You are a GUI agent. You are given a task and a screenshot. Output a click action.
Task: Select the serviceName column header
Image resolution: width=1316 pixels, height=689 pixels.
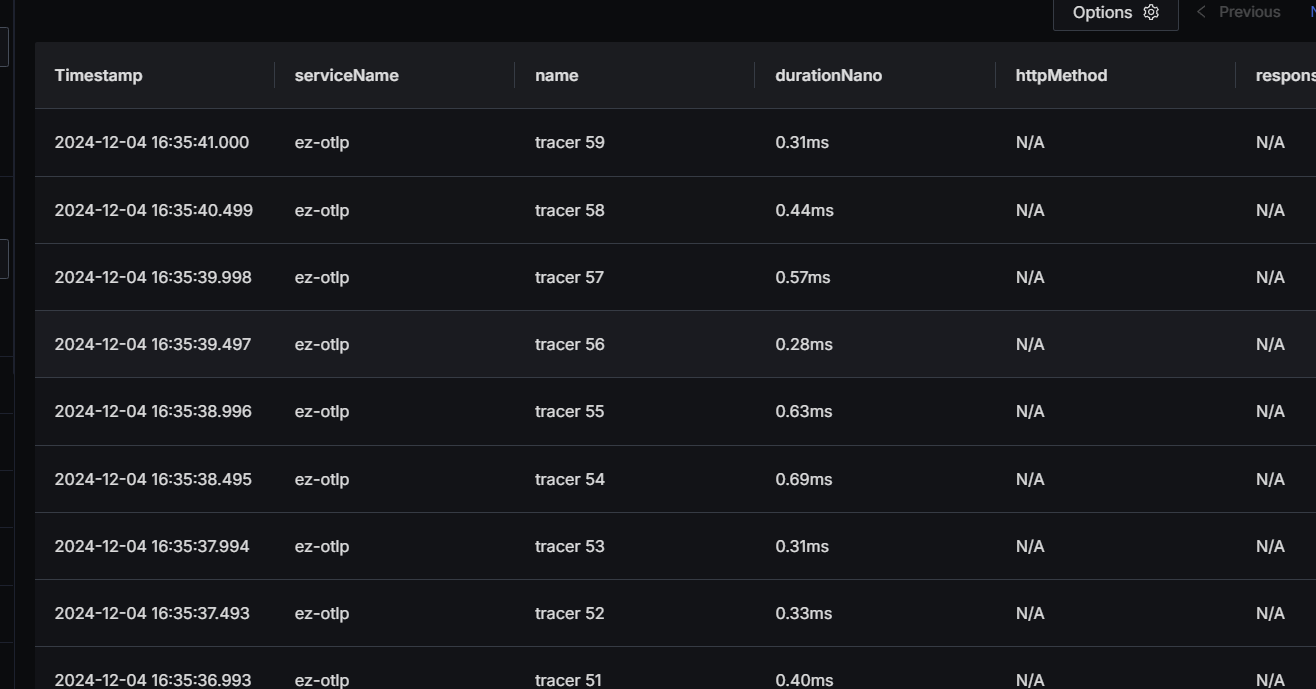point(346,75)
